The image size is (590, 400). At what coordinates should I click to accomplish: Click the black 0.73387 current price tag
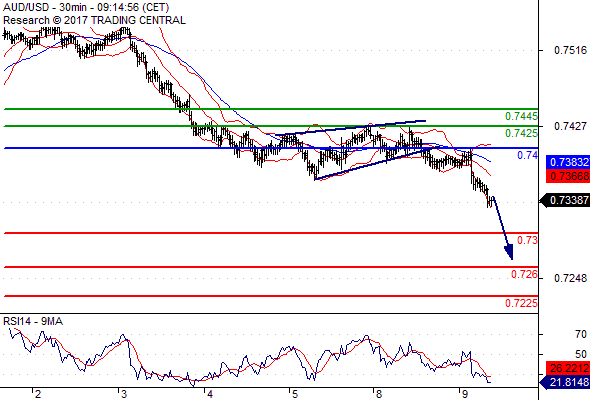(x=565, y=200)
